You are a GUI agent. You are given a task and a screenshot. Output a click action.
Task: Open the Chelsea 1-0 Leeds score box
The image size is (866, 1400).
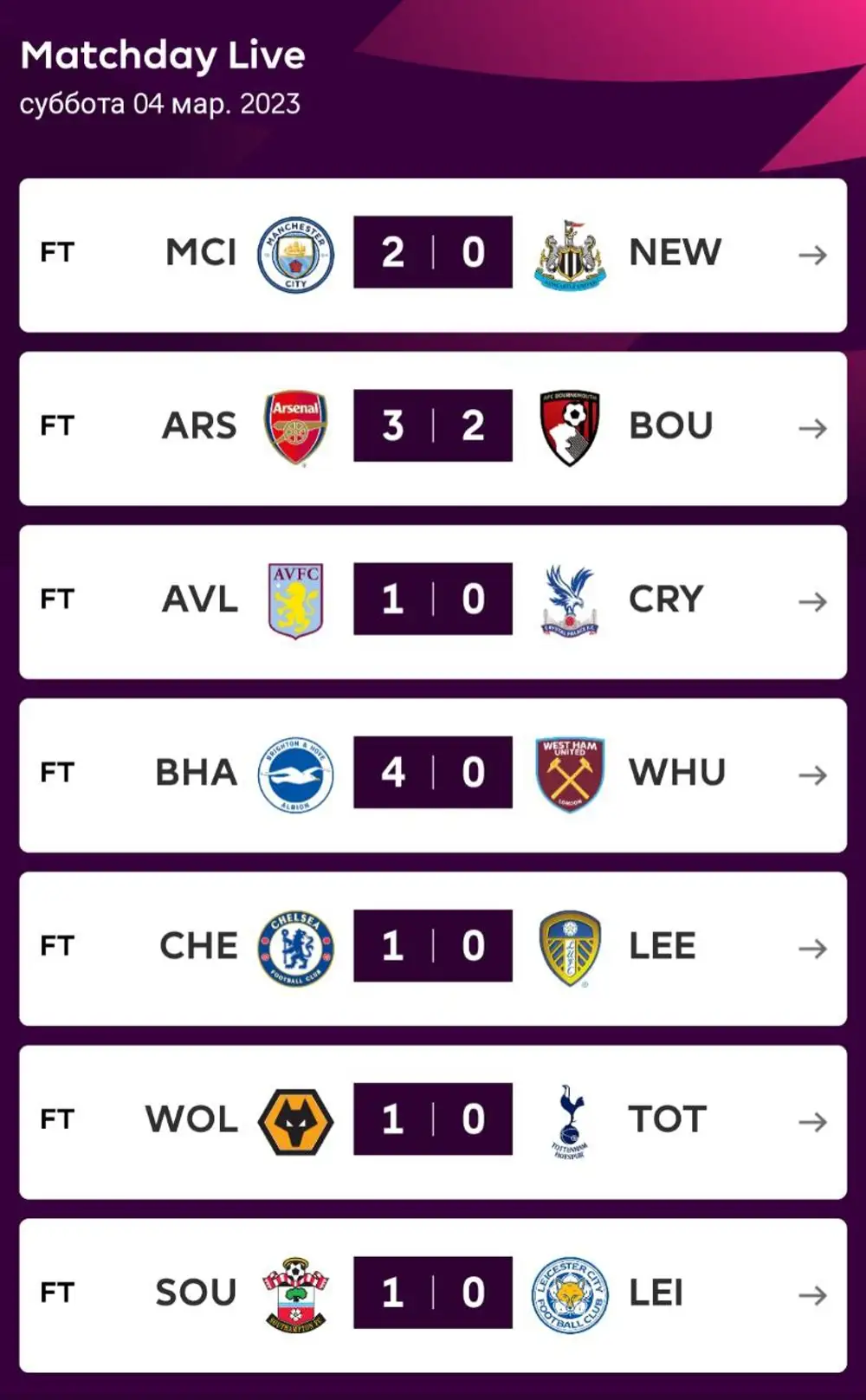(432, 945)
